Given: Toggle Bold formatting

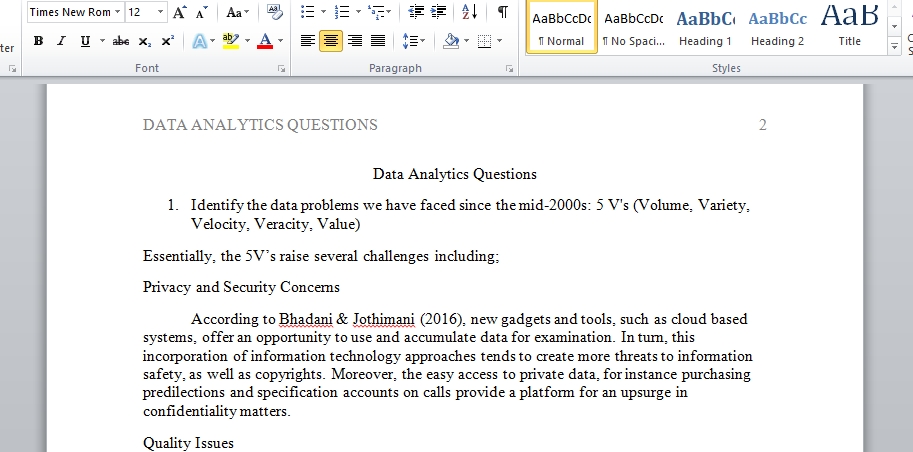Looking at the screenshot, I should click(x=38, y=41).
